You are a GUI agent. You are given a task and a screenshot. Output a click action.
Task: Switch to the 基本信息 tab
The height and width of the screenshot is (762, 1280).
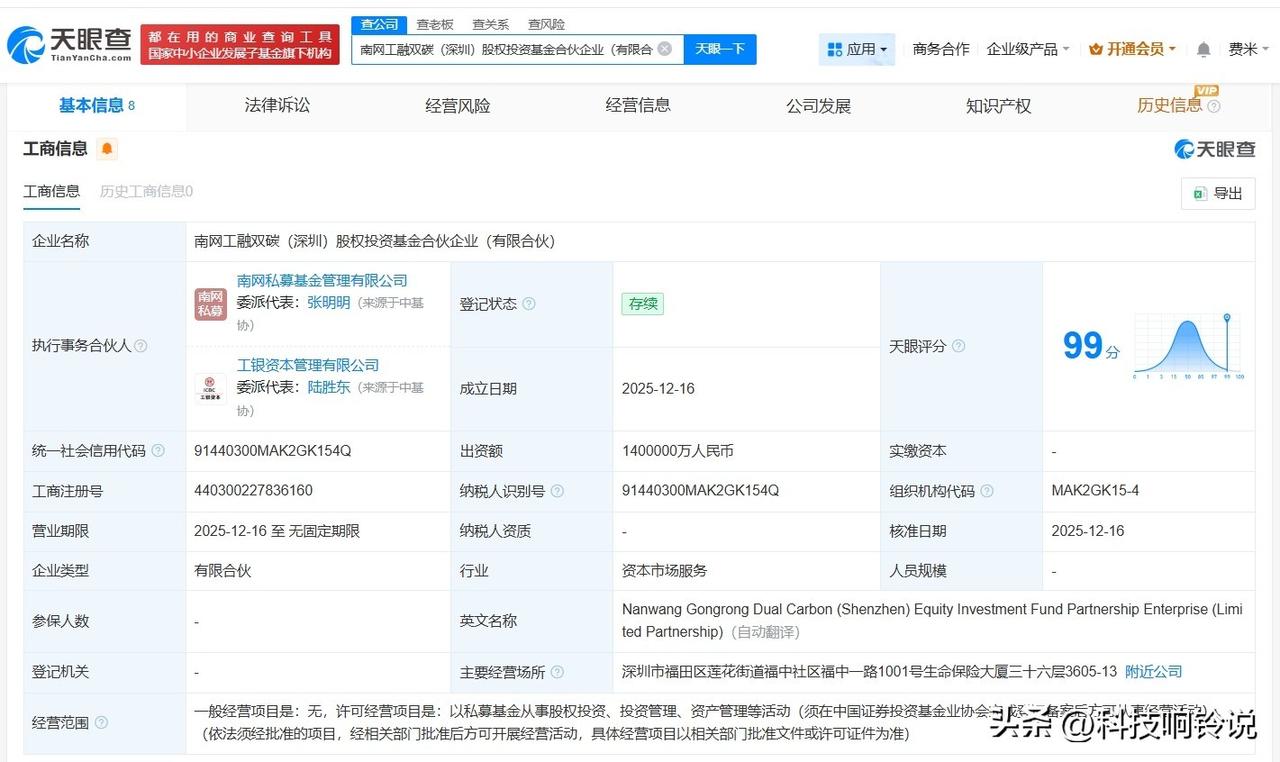click(x=96, y=105)
